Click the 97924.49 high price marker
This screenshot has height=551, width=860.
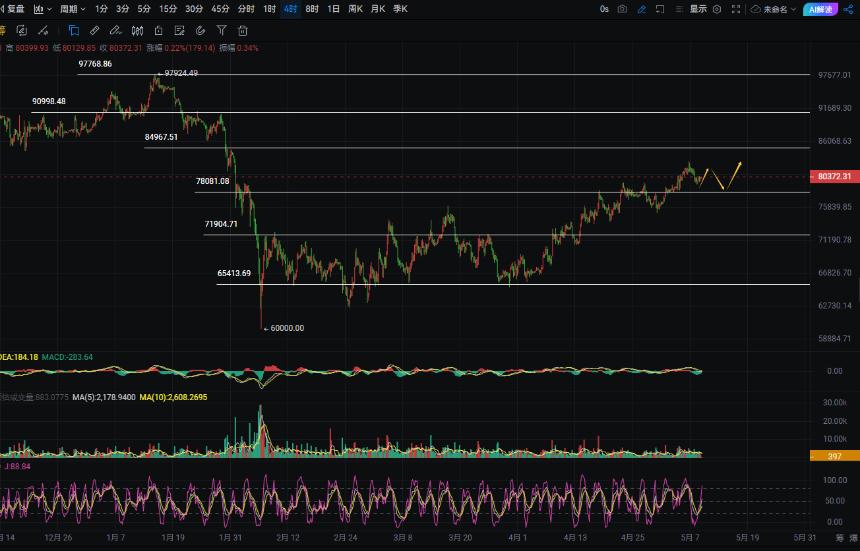tap(178, 73)
